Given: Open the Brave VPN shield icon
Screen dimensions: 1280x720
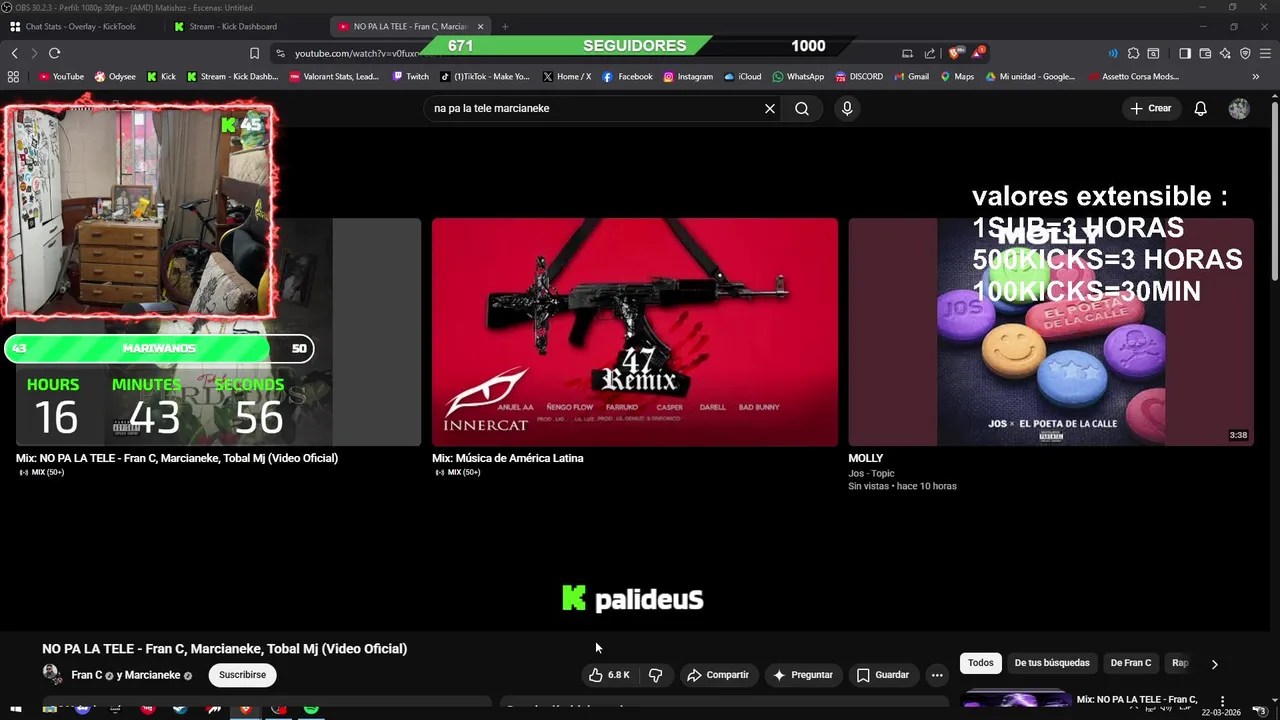Looking at the screenshot, I should pyautogui.click(x=1245, y=53).
